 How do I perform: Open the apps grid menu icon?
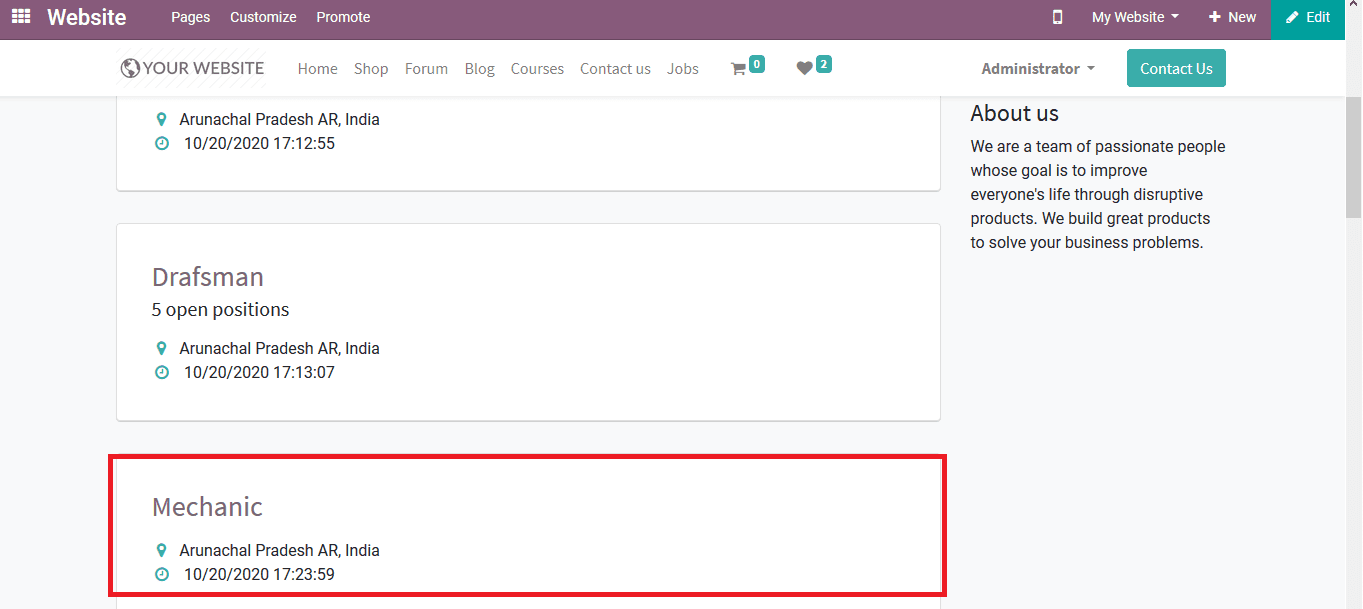pyautogui.click(x=21, y=17)
